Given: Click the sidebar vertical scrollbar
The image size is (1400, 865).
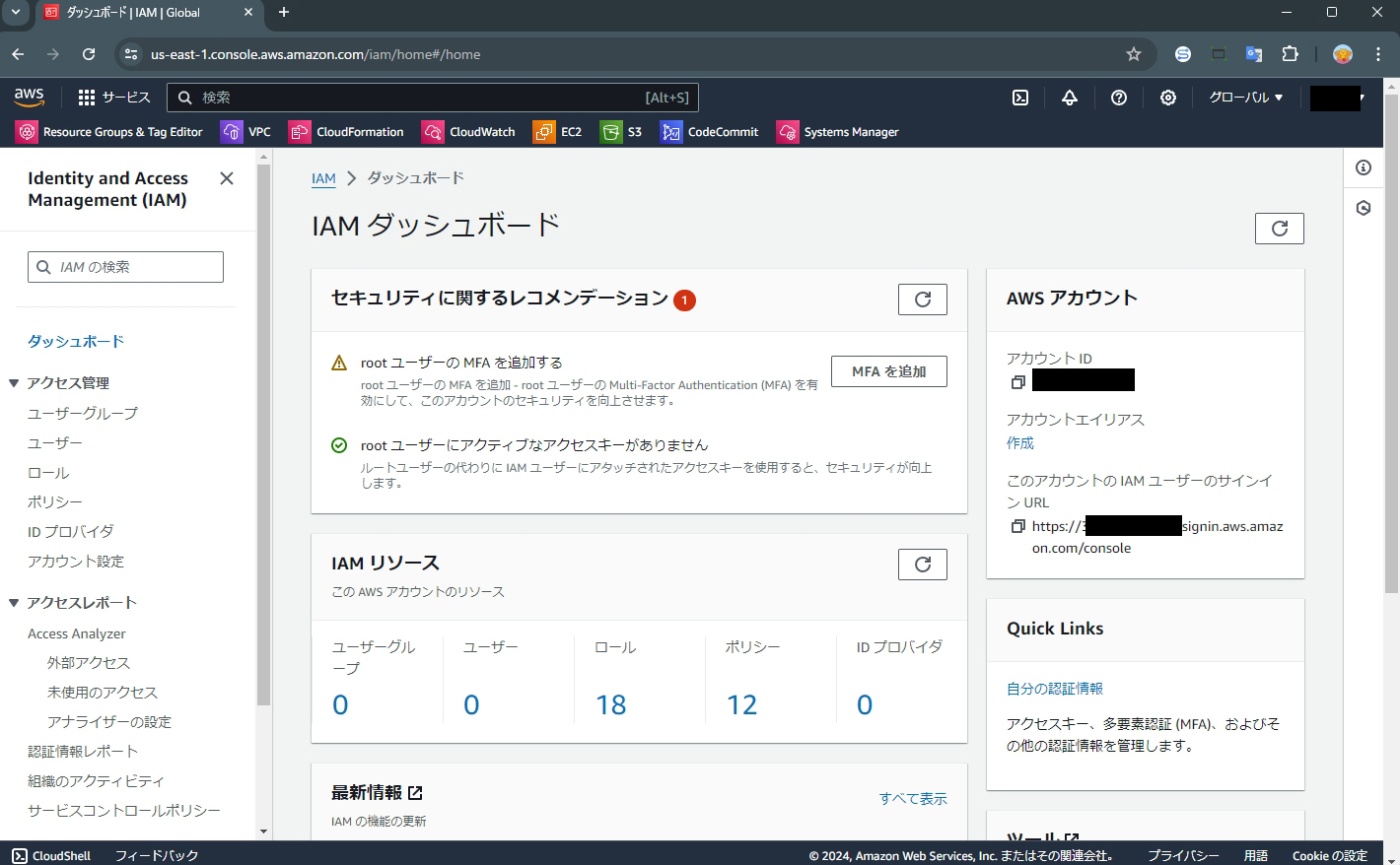Looking at the screenshot, I should [x=264, y=435].
